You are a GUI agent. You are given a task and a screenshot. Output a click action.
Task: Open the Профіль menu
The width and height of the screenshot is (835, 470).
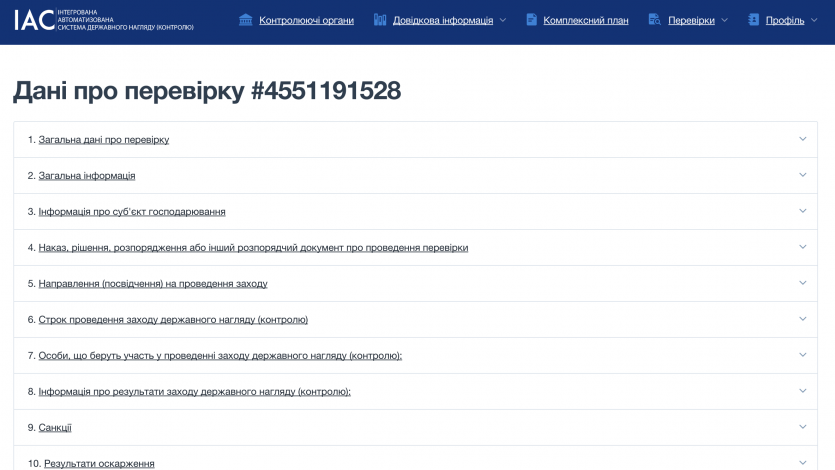click(x=785, y=20)
